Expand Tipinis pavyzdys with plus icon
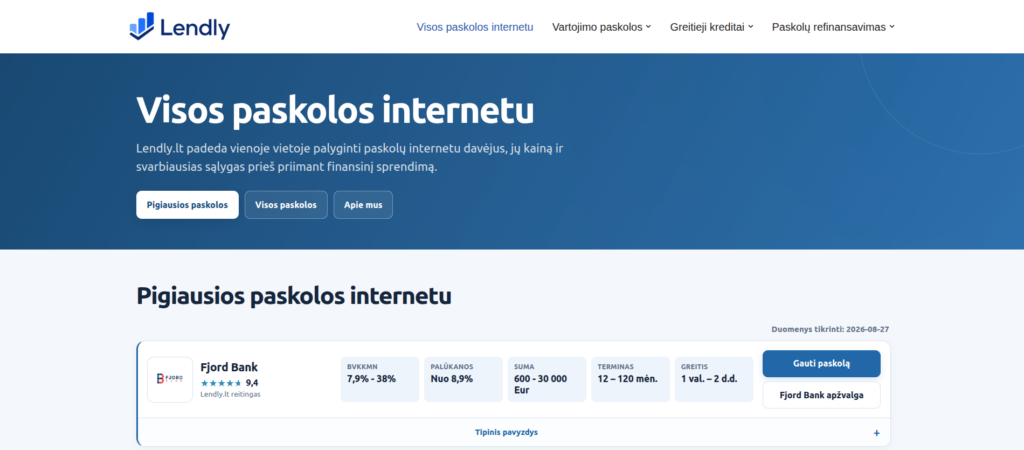The height and width of the screenshot is (450, 1024). tap(876, 433)
